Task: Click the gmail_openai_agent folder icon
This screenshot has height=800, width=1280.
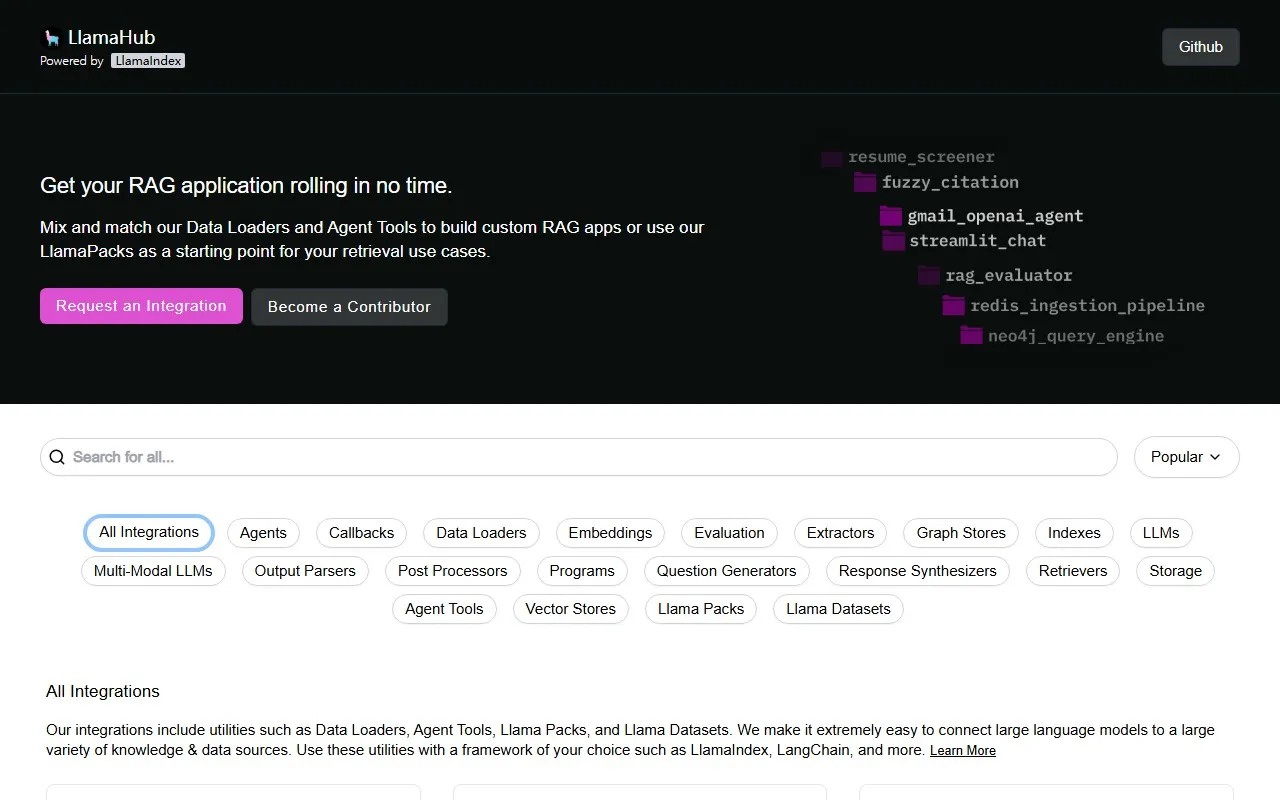Action: tap(891, 216)
